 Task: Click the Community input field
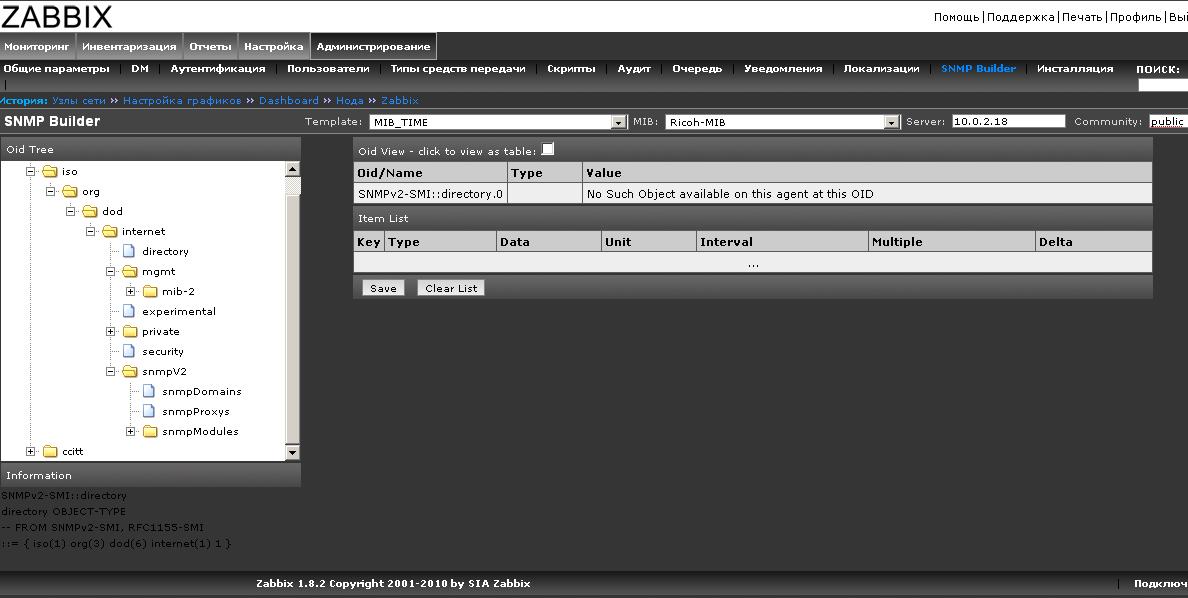(x=1168, y=121)
